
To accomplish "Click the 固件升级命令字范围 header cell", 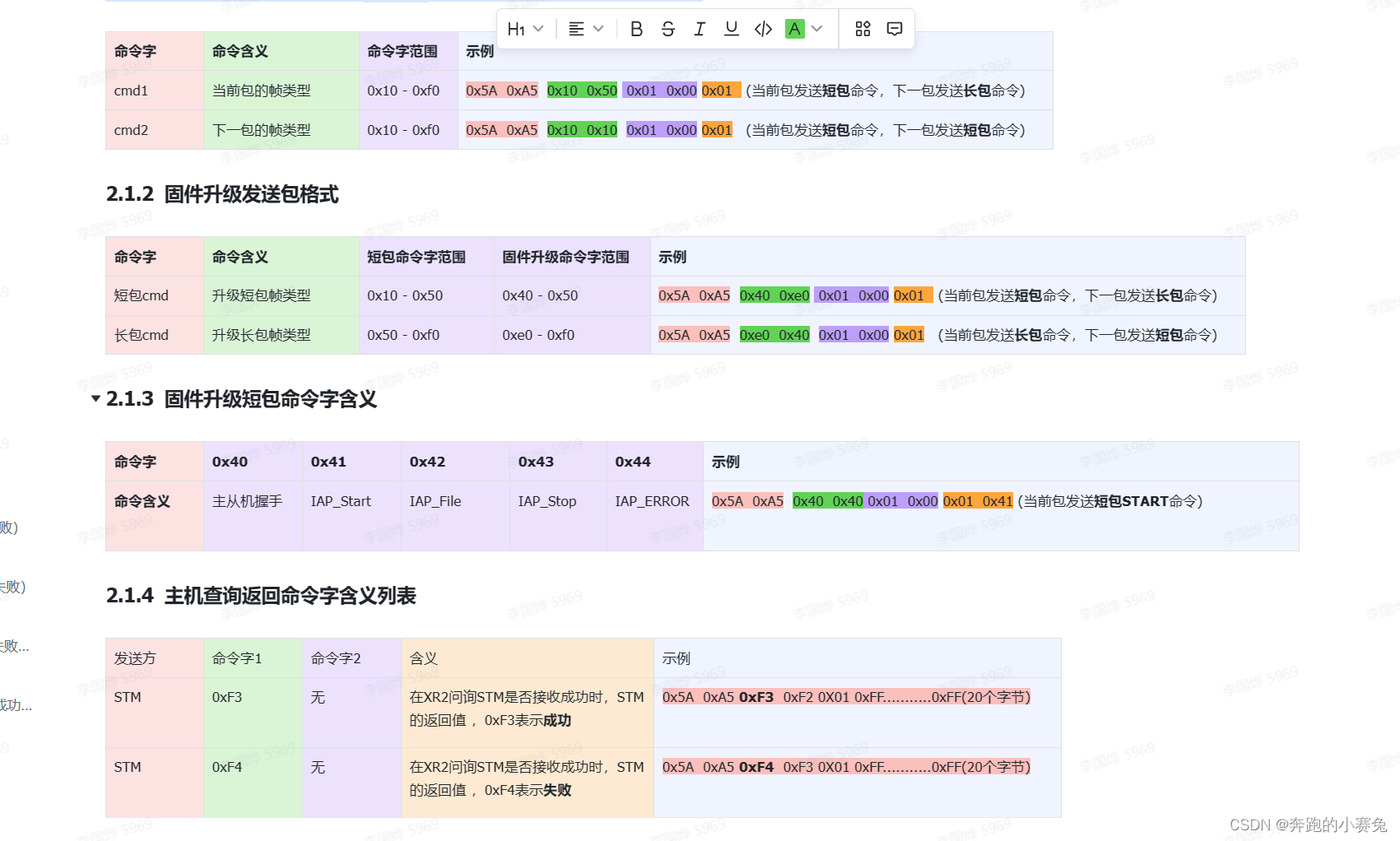I will [x=572, y=257].
